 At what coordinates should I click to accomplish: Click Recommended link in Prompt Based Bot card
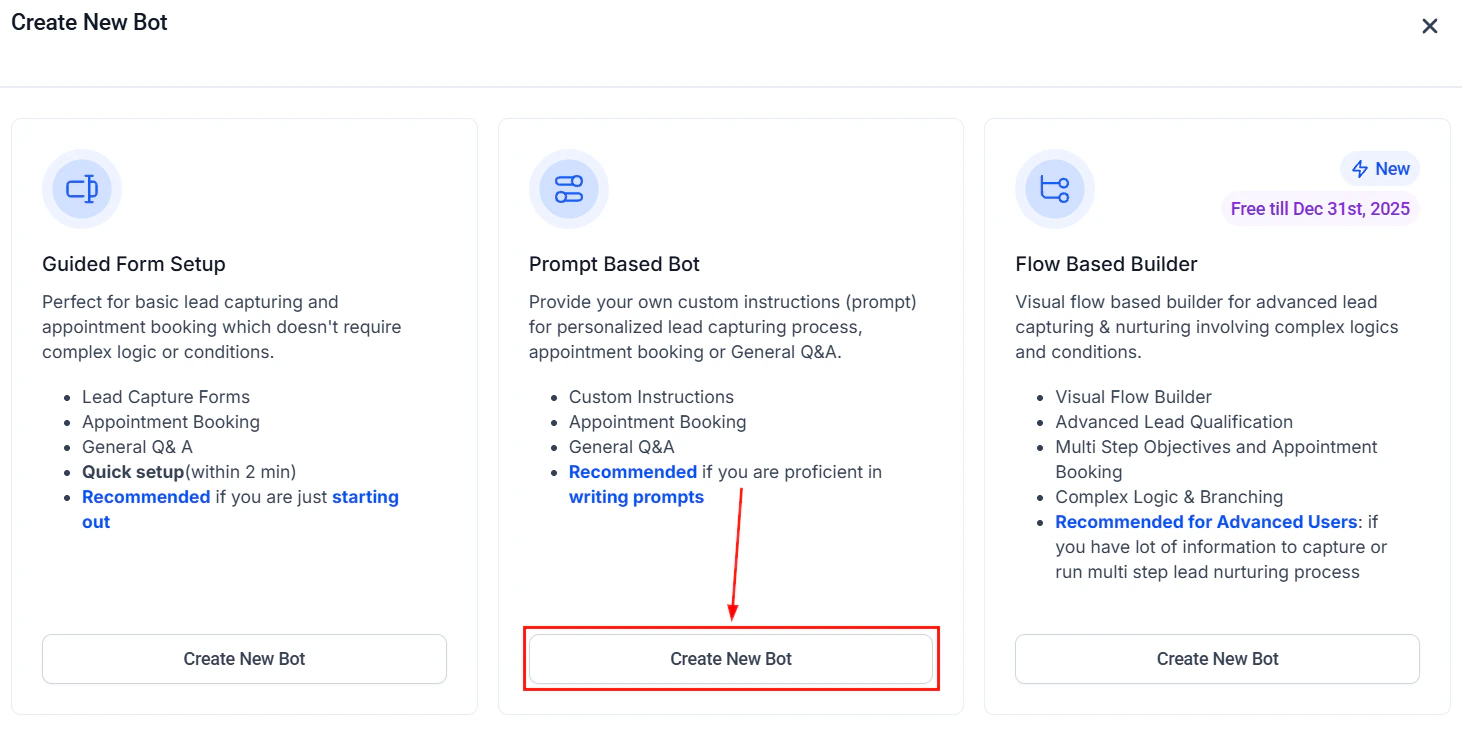coord(632,471)
